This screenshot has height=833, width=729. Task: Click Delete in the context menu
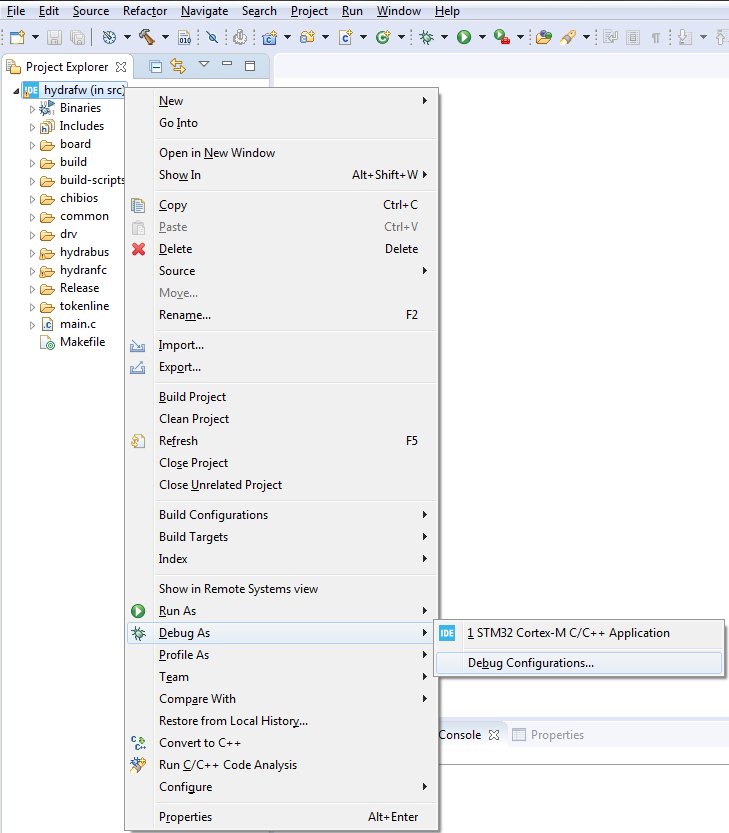(x=282, y=249)
